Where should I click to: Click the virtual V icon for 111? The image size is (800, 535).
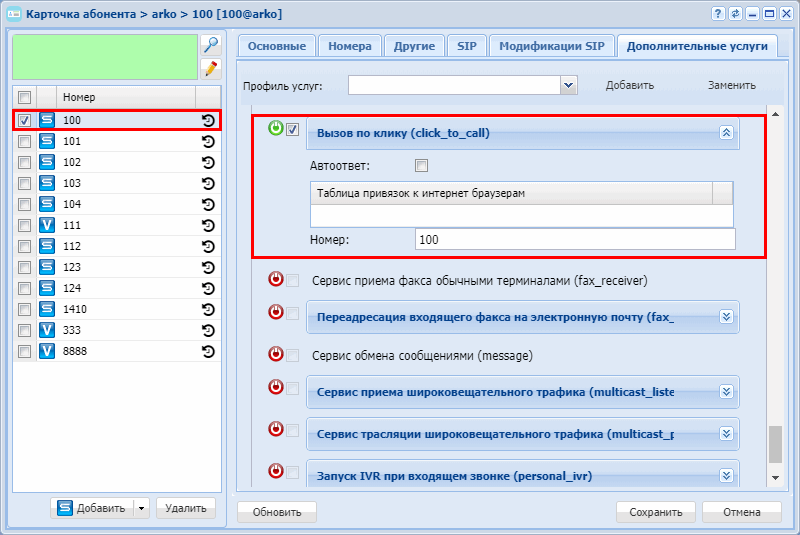point(47,225)
